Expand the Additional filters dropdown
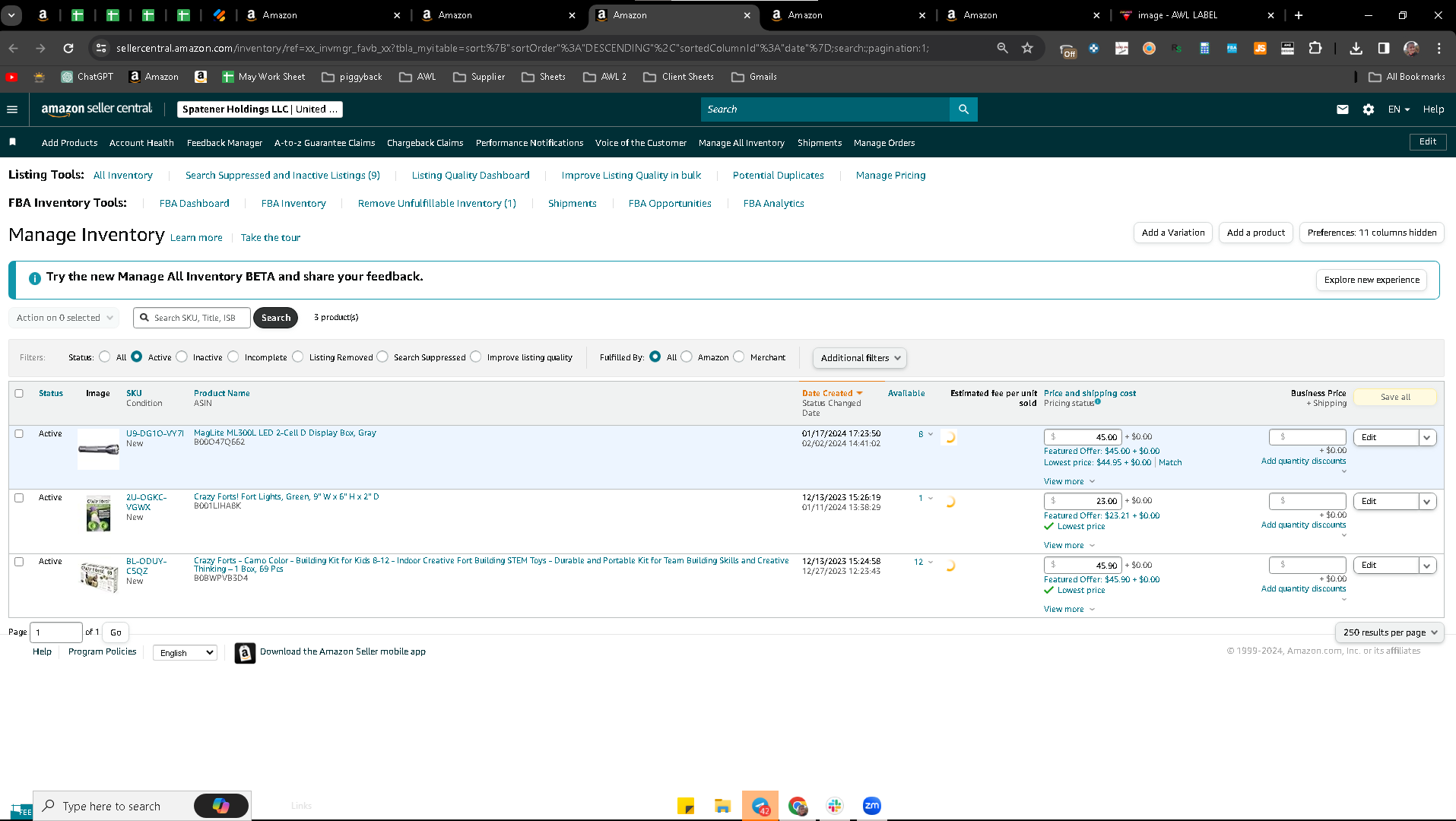Screen dimensions: 1456x821 [x=860, y=358]
